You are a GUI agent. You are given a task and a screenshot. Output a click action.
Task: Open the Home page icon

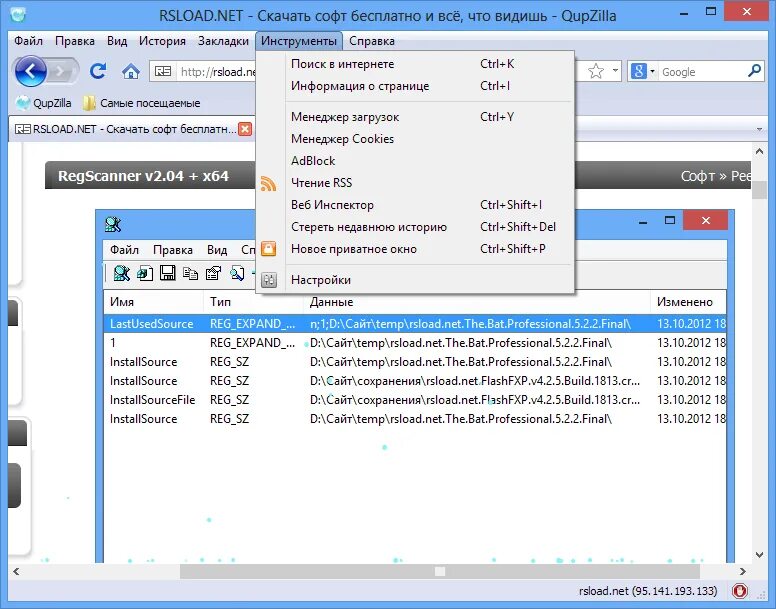click(130, 72)
